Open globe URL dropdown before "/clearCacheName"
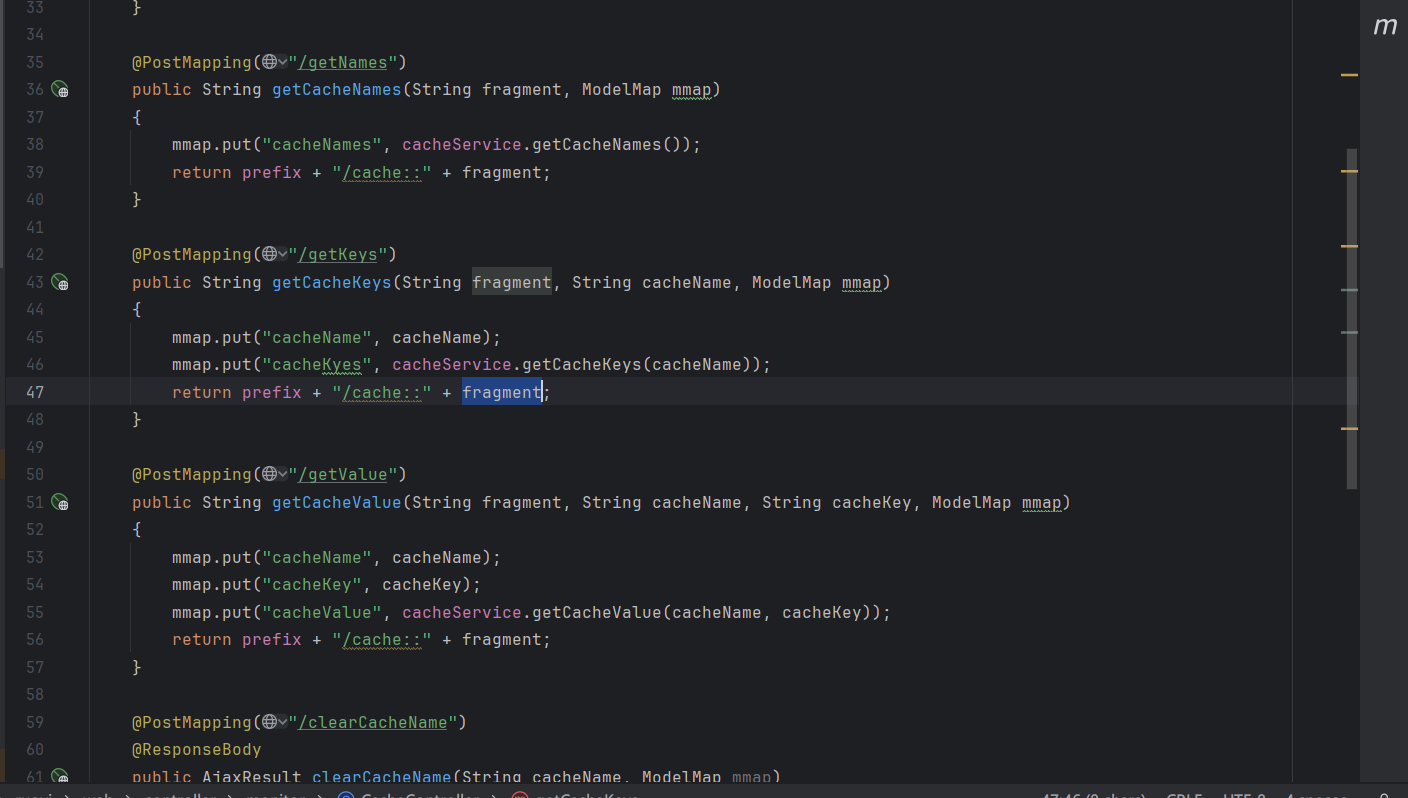The image size is (1408, 798). click(x=275, y=722)
